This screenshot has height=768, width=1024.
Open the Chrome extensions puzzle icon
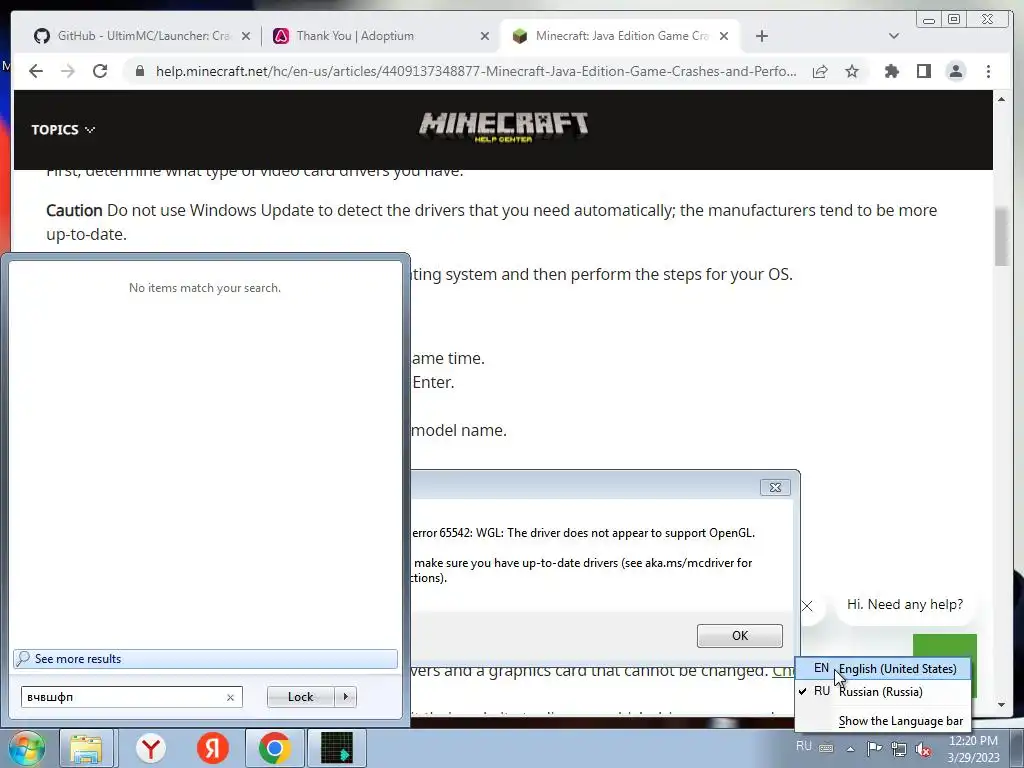[x=891, y=71]
